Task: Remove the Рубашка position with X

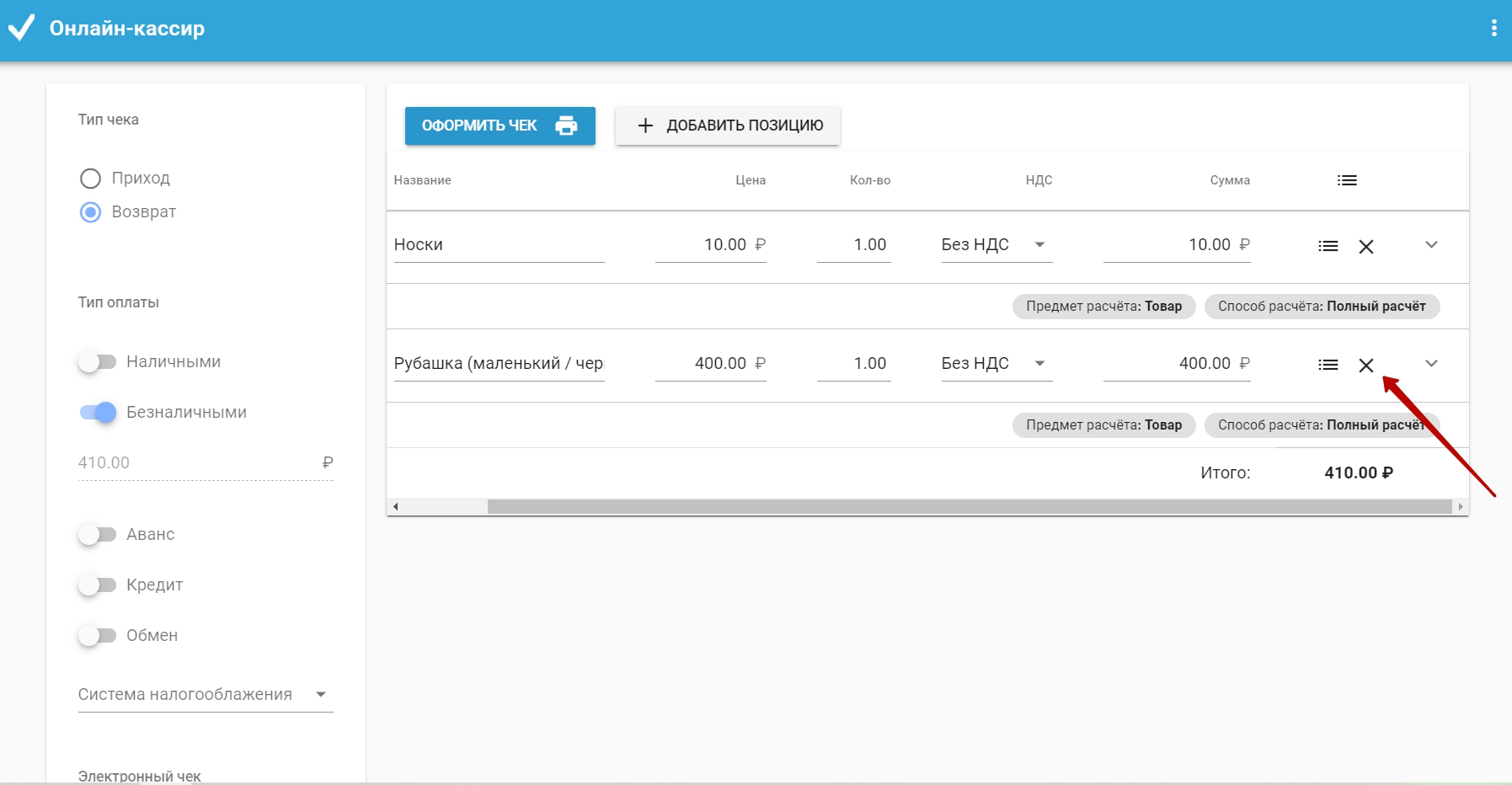Action: [1366, 365]
